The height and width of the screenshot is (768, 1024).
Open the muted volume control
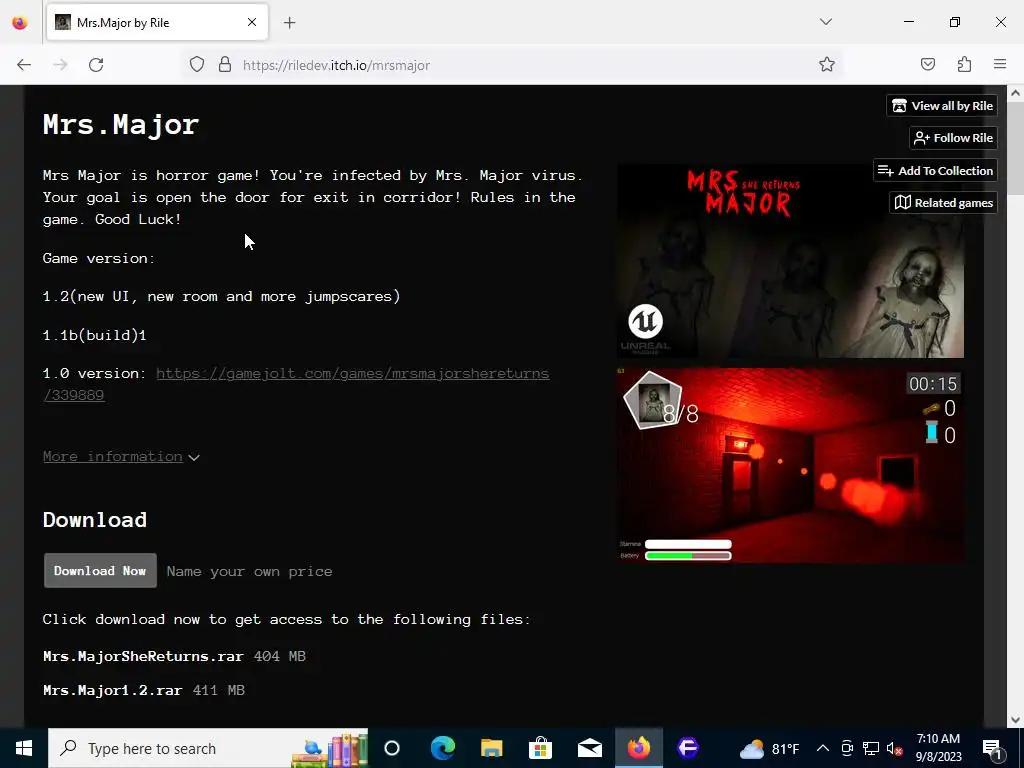coord(894,748)
